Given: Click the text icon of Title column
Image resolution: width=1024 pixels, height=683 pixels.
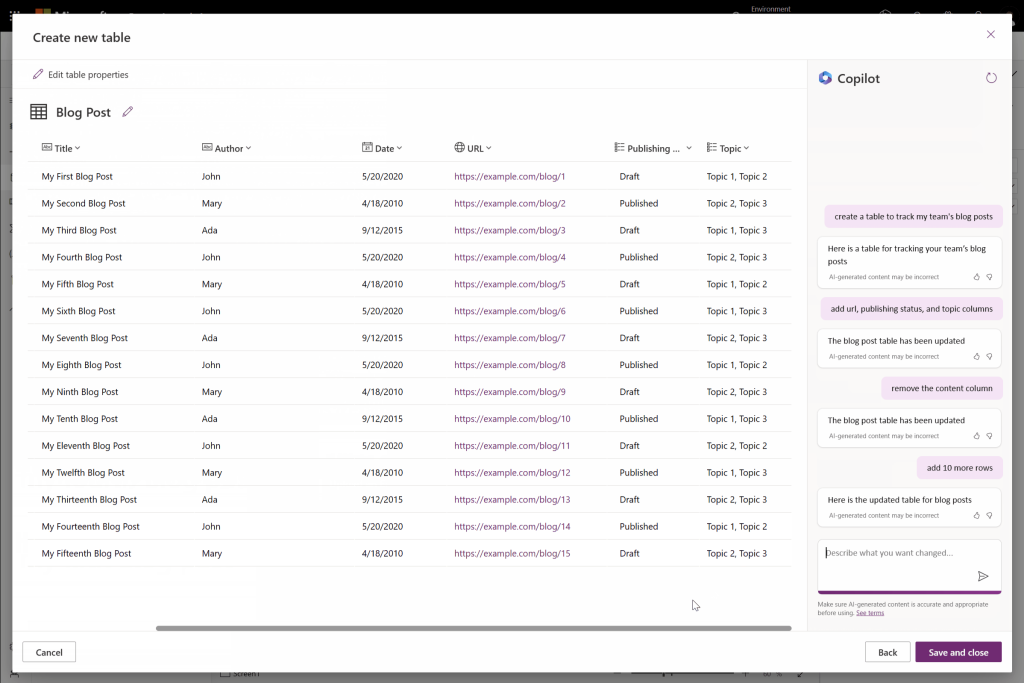Looking at the screenshot, I should (46, 148).
